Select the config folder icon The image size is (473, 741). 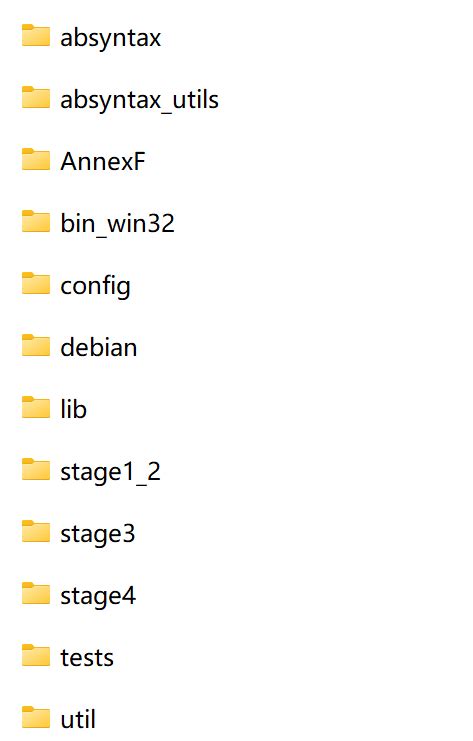(36, 283)
